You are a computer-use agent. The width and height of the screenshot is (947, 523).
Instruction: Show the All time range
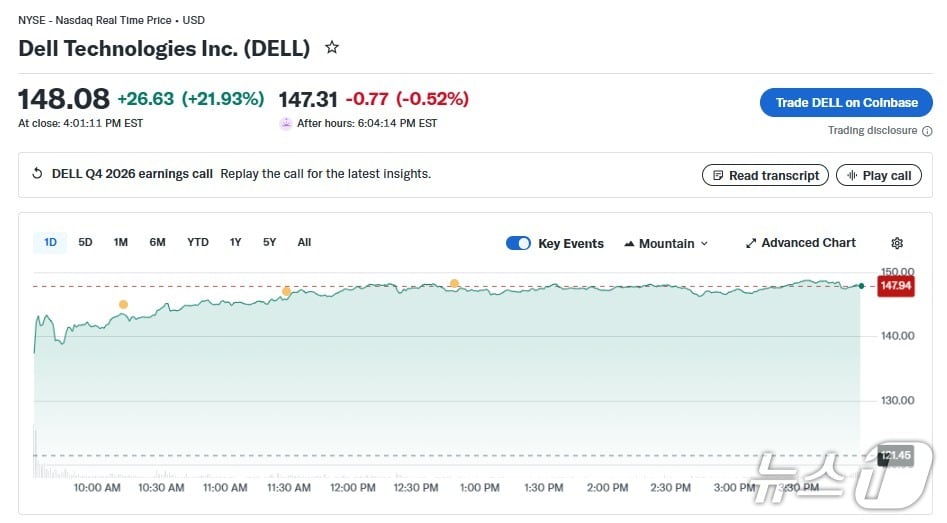[304, 242]
